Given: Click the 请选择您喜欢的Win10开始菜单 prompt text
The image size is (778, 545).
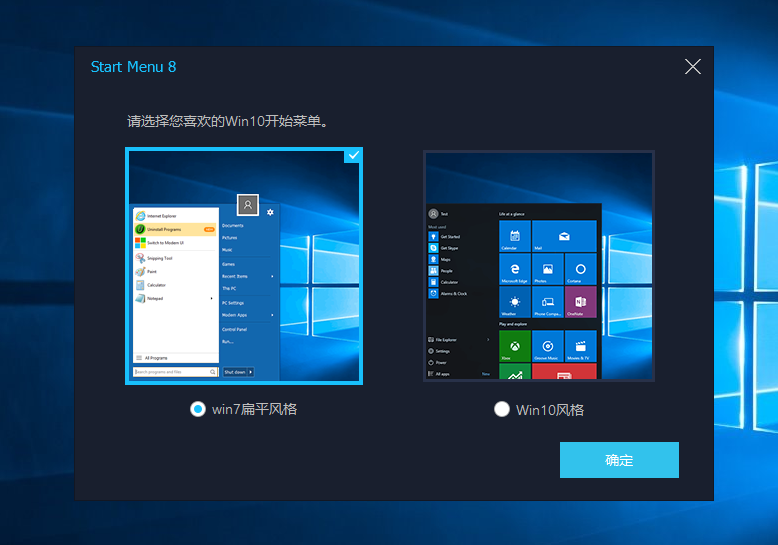Looking at the screenshot, I should pyautogui.click(x=227, y=121).
